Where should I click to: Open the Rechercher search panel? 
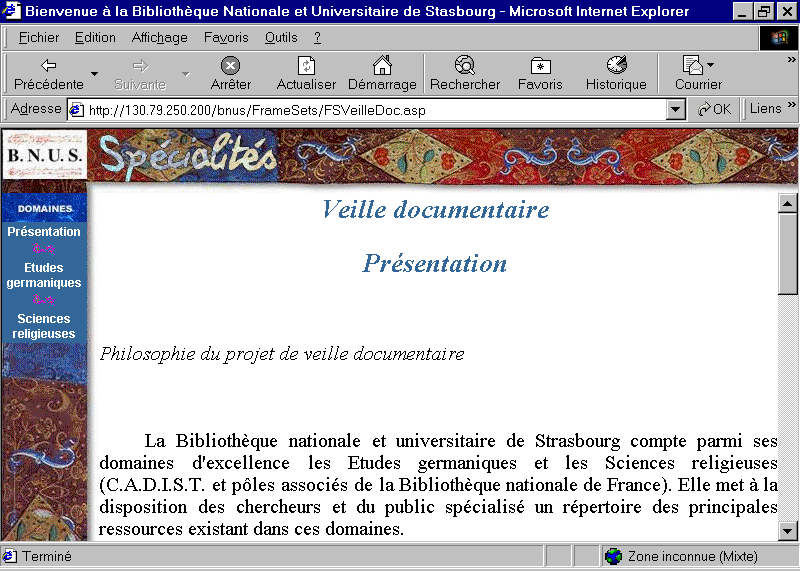coord(465,74)
